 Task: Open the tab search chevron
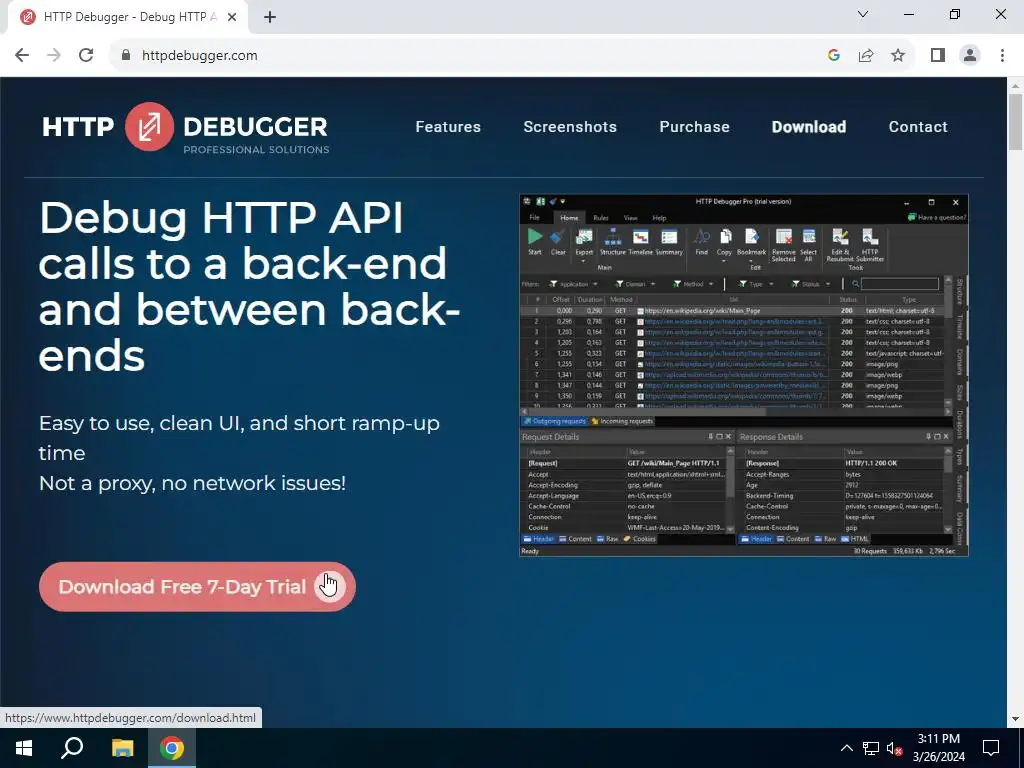(863, 14)
